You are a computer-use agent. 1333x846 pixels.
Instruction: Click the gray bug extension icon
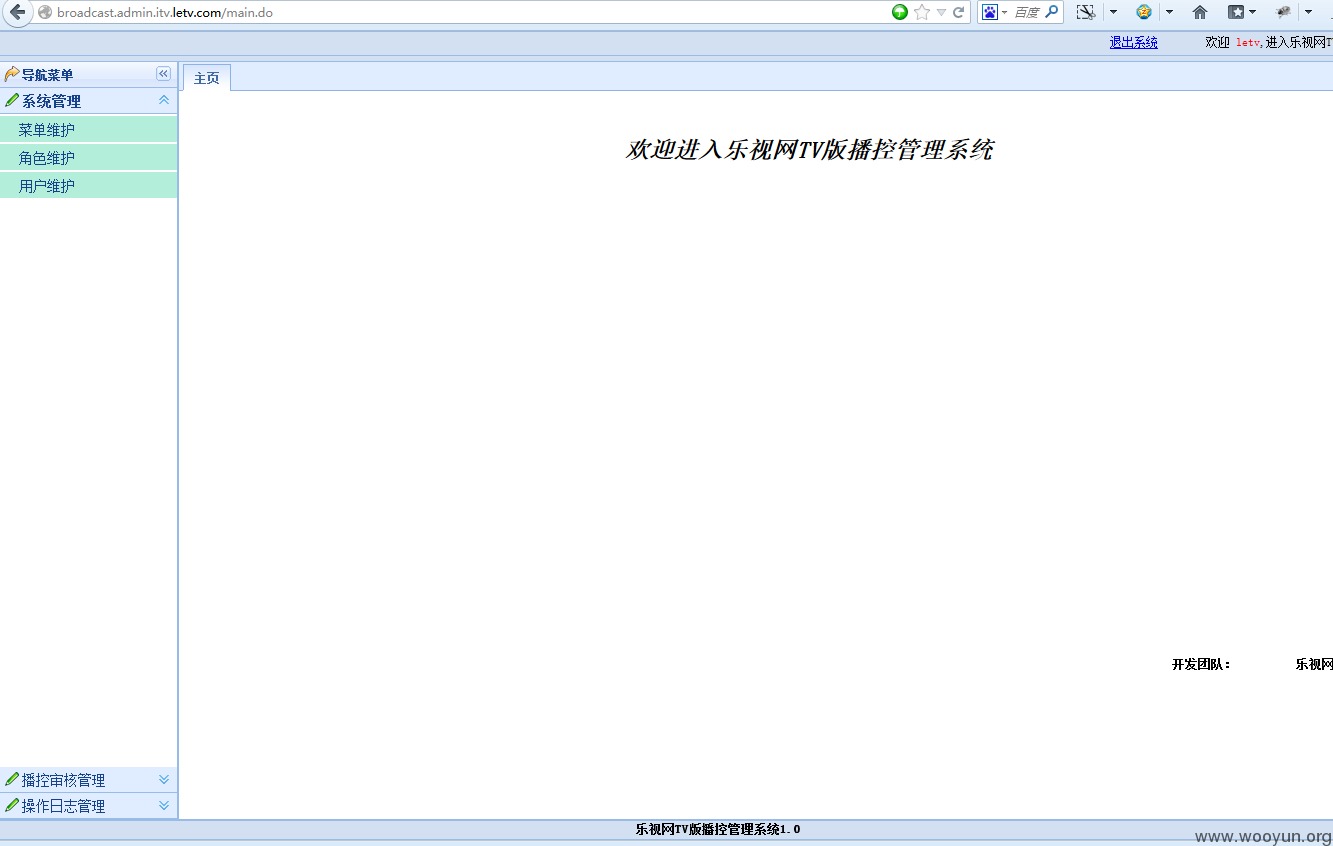coord(1284,12)
